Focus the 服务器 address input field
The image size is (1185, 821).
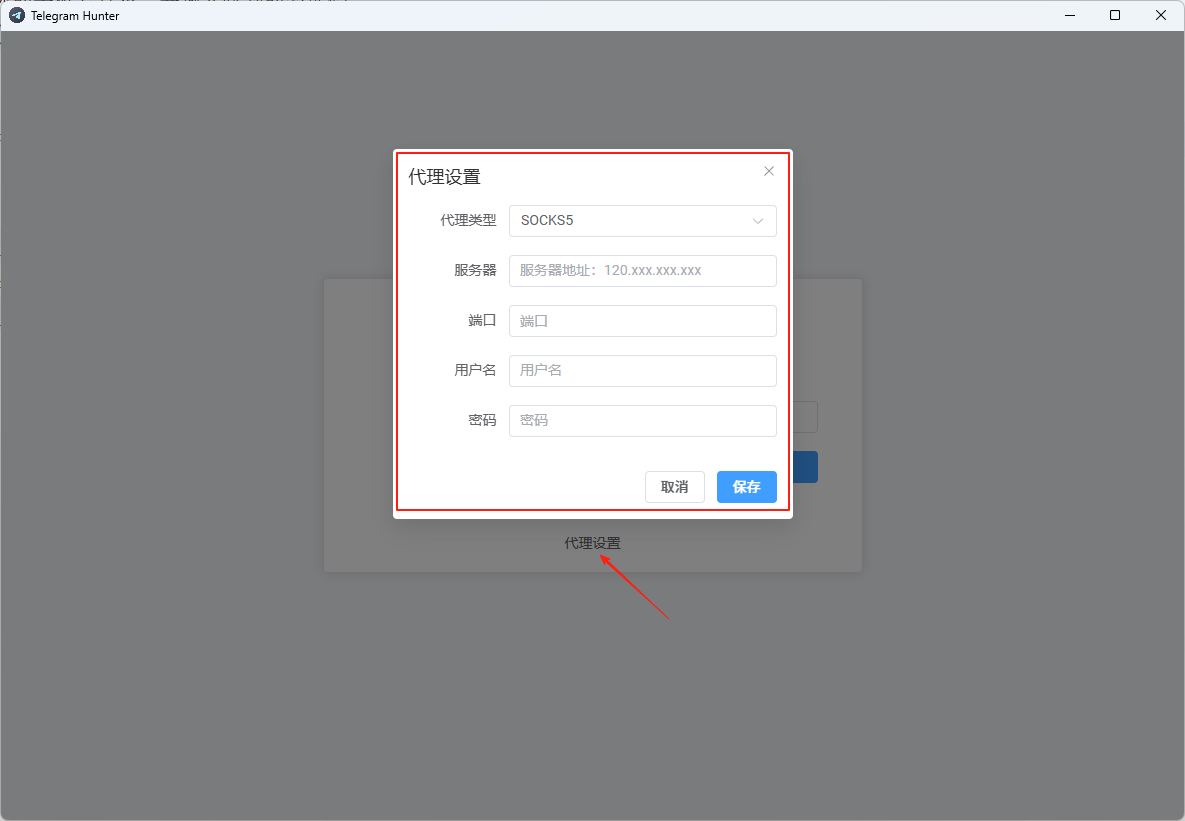click(x=642, y=271)
